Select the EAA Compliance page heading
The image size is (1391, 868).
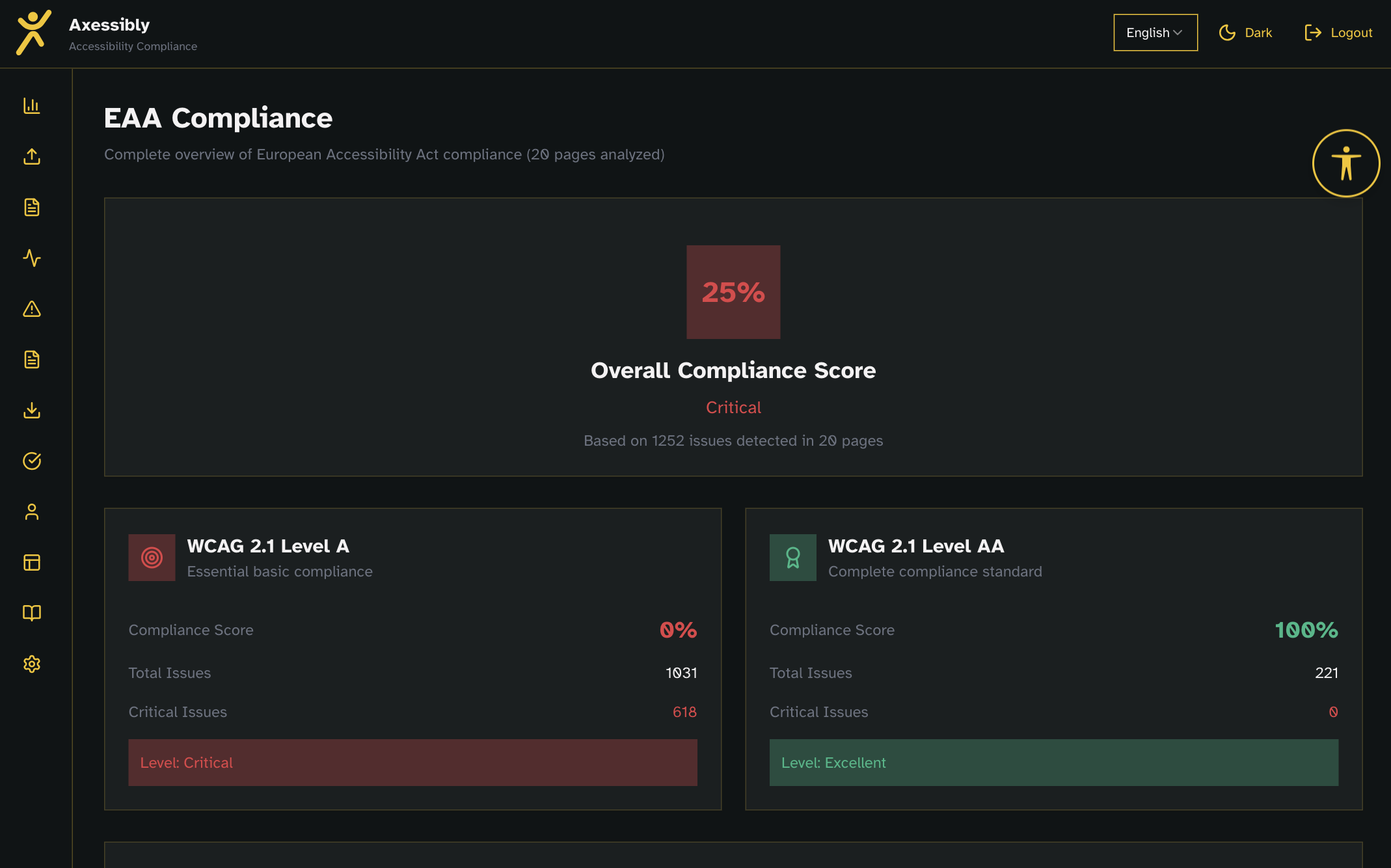click(x=218, y=118)
